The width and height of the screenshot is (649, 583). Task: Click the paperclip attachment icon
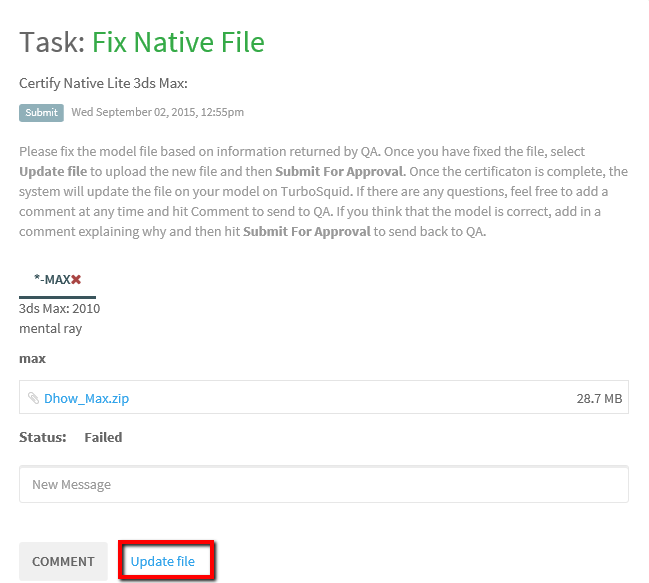[33, 398]
